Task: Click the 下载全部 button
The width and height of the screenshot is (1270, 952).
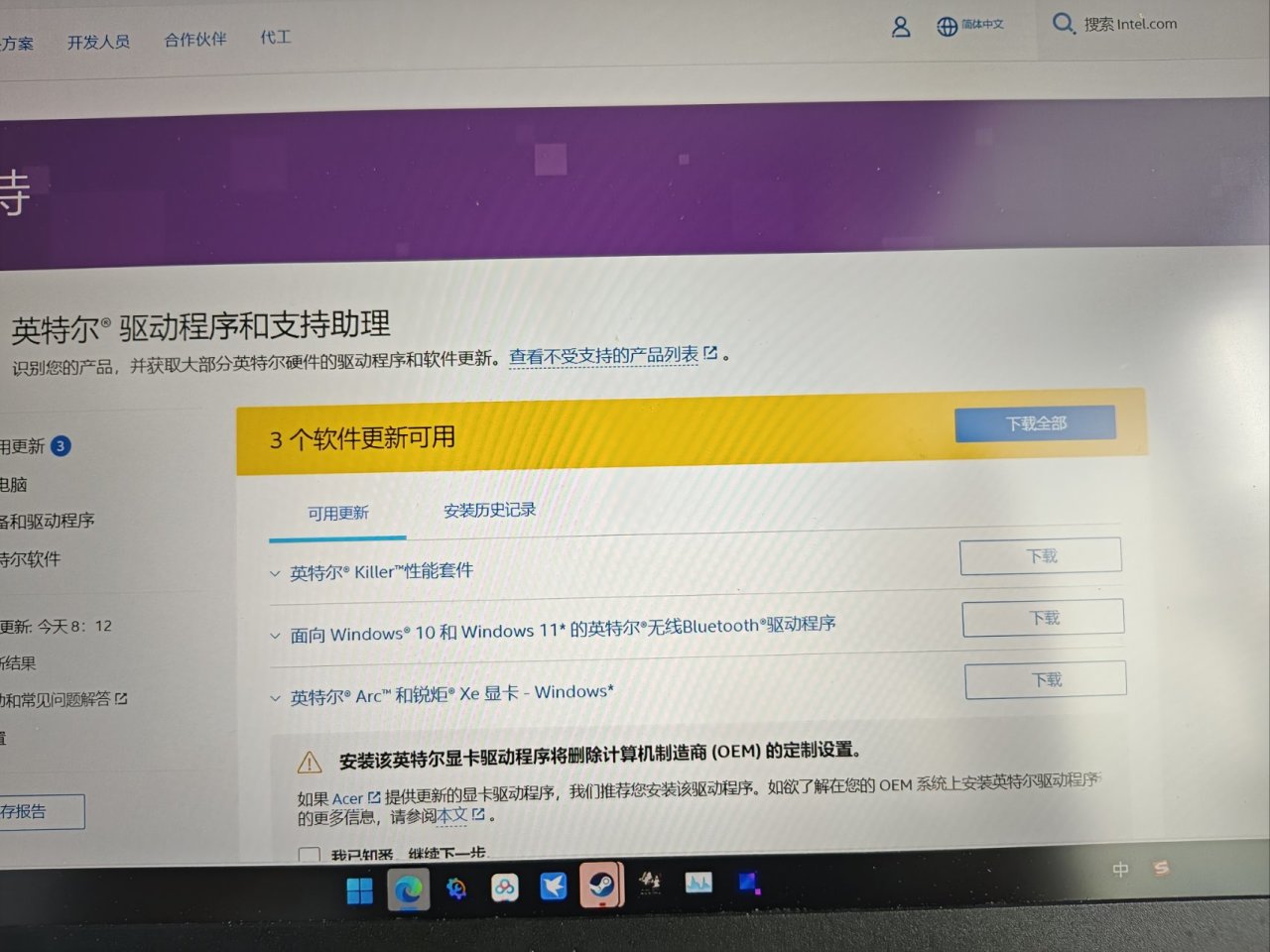Action: coord(1035,423)
